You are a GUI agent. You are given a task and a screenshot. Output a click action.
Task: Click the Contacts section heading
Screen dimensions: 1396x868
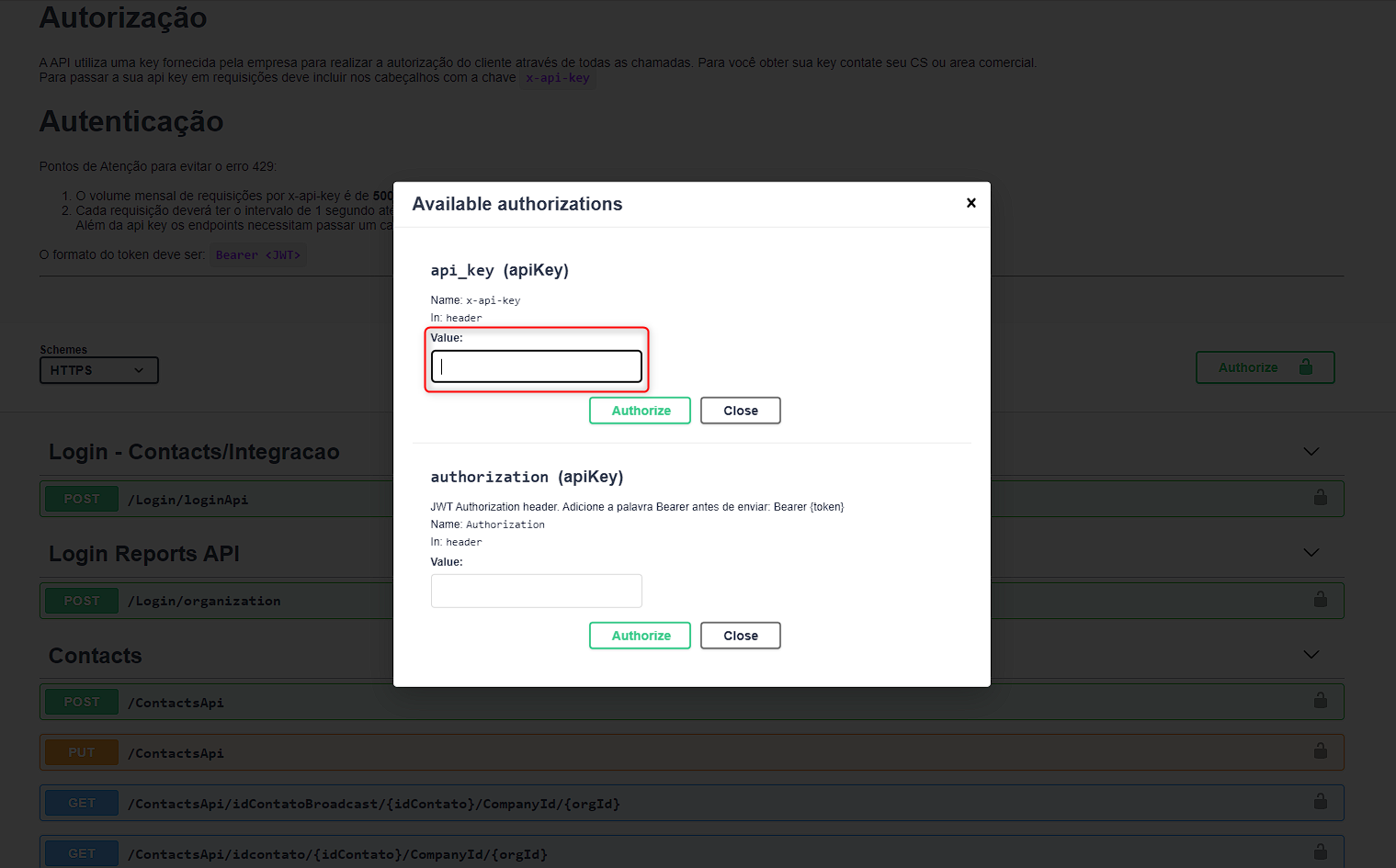[96, 656]
